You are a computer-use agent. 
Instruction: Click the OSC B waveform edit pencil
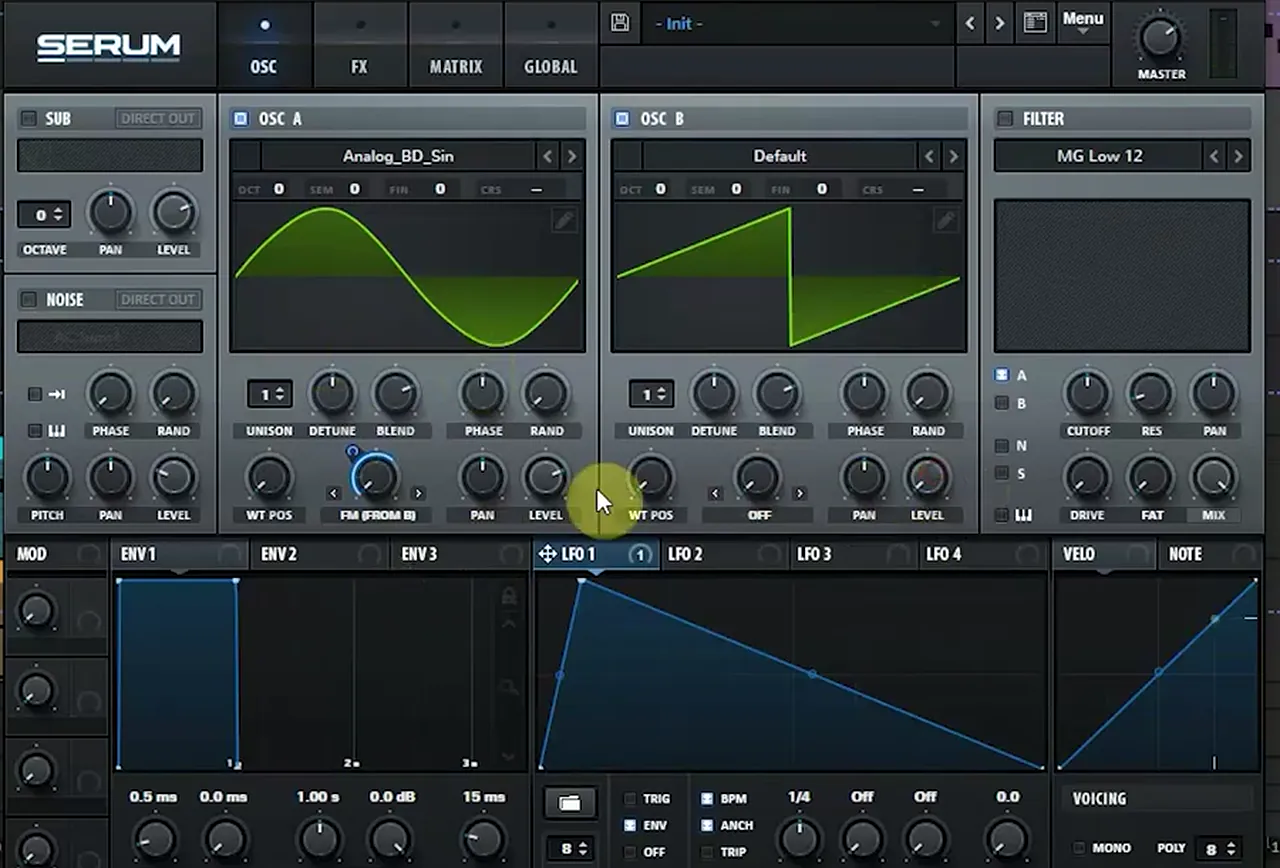(x=946, y=221)
